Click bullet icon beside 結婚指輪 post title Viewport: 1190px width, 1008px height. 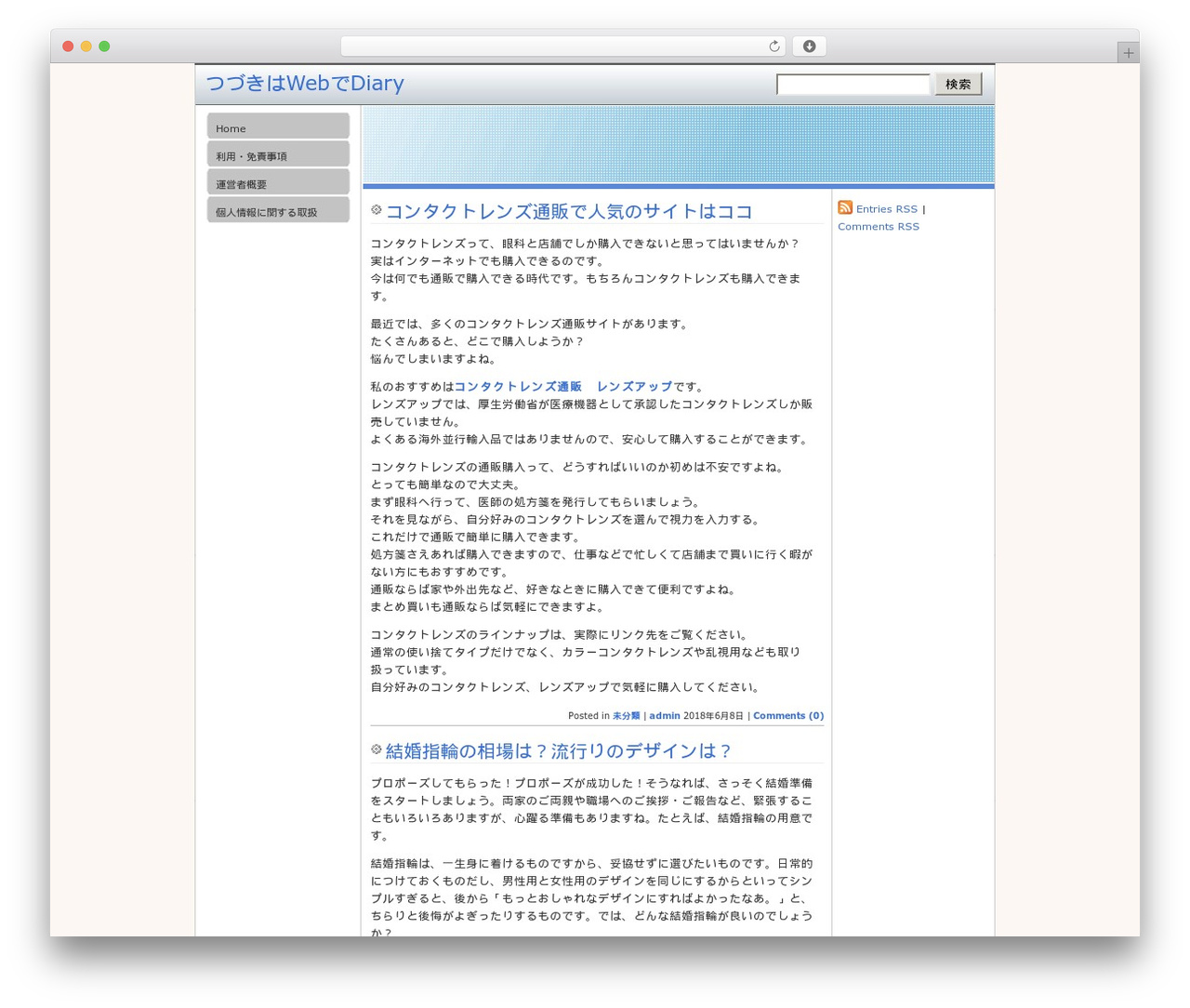click(x=377, y=749)
